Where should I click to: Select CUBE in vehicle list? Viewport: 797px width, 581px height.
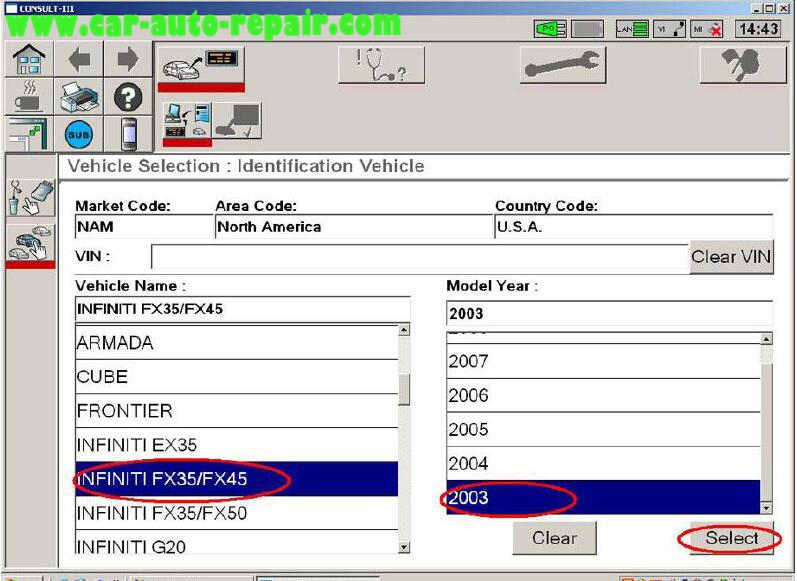coord(236,377)
